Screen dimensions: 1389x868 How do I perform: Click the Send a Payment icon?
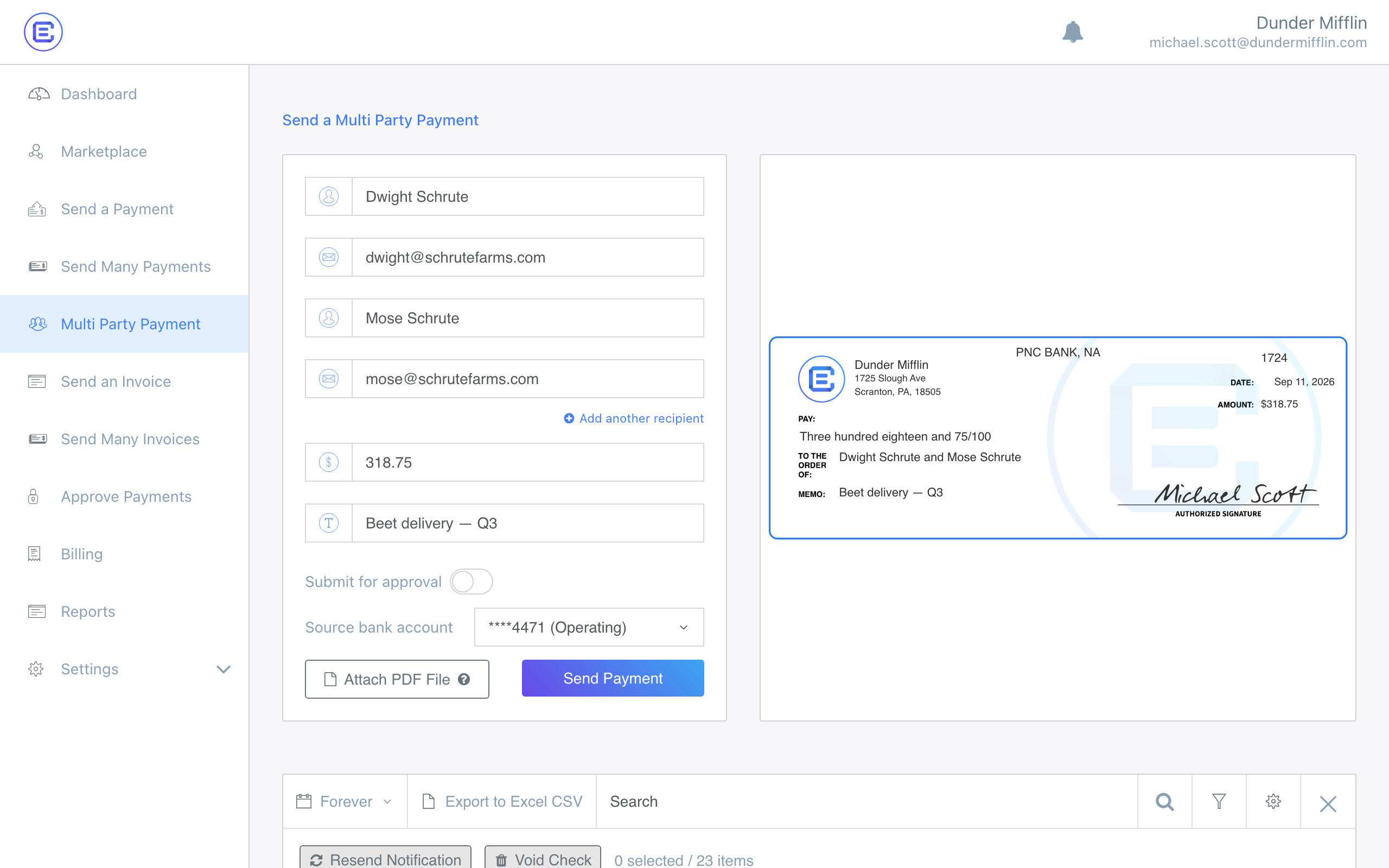point(37,209)
